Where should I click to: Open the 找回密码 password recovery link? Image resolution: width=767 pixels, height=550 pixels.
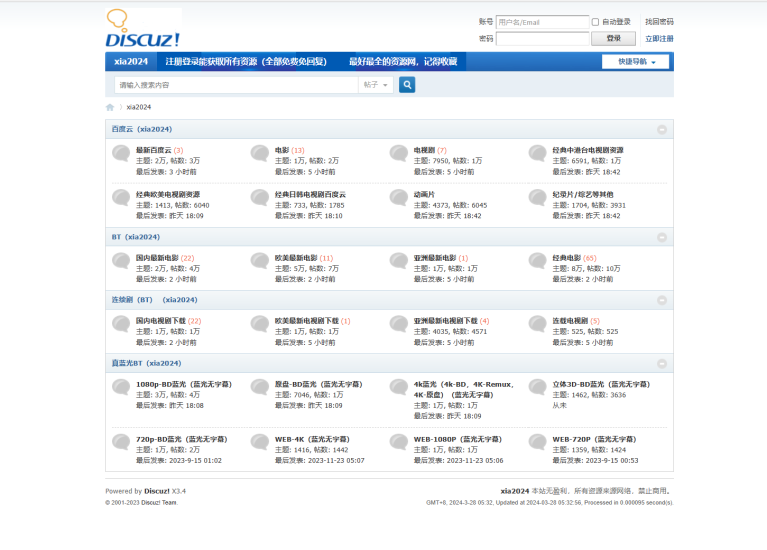point(659,21)
